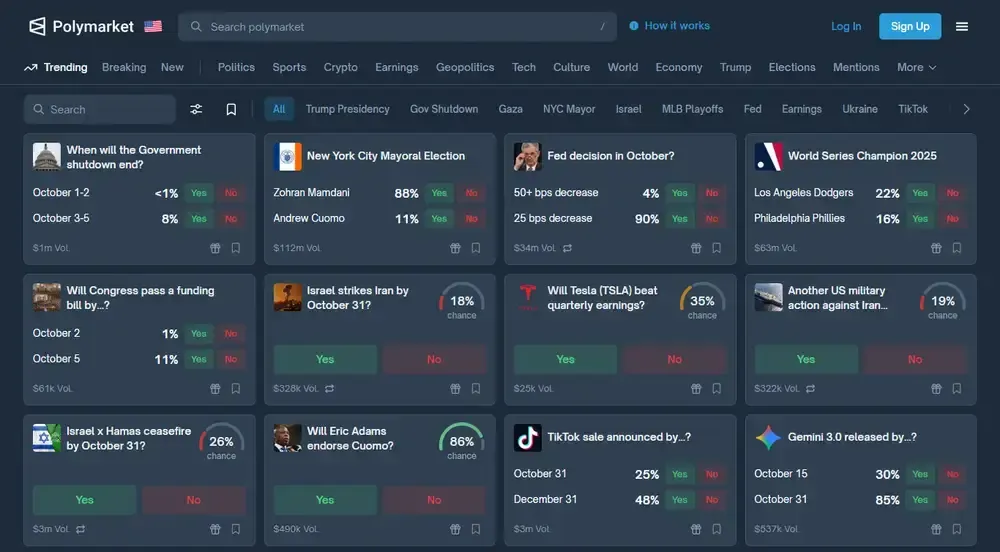Select the Gov Shutdown topic filter
Viewport: 1000px width, 552px height.
tap(444, 109)
